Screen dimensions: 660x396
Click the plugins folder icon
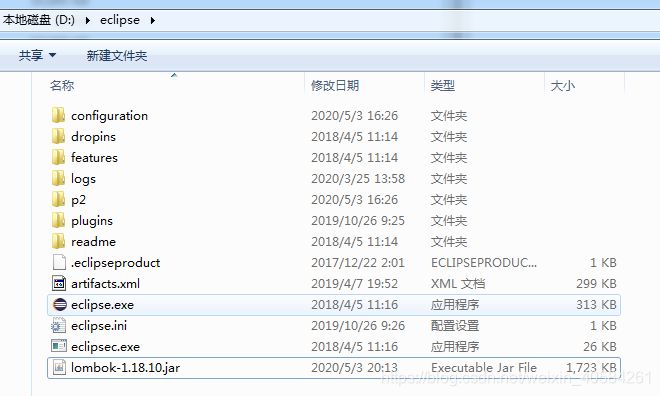(x=59, y=221)
